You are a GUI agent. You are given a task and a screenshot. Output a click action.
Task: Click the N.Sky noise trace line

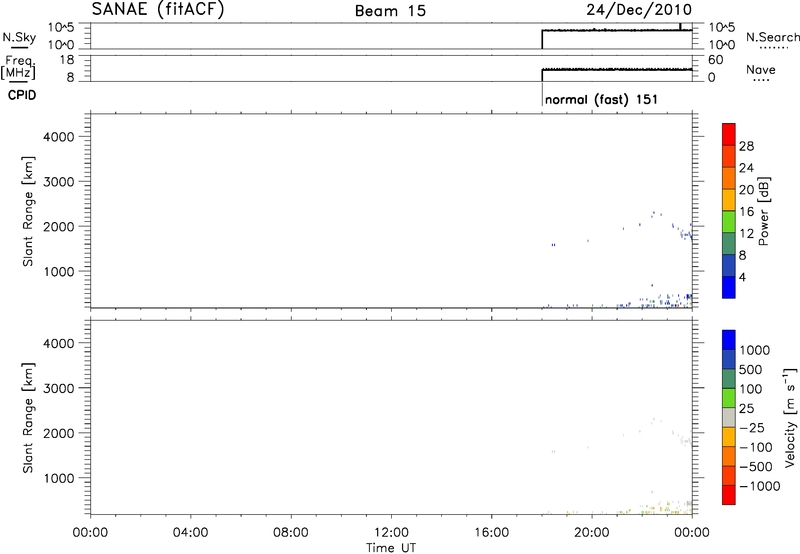(x=616, y=31)
